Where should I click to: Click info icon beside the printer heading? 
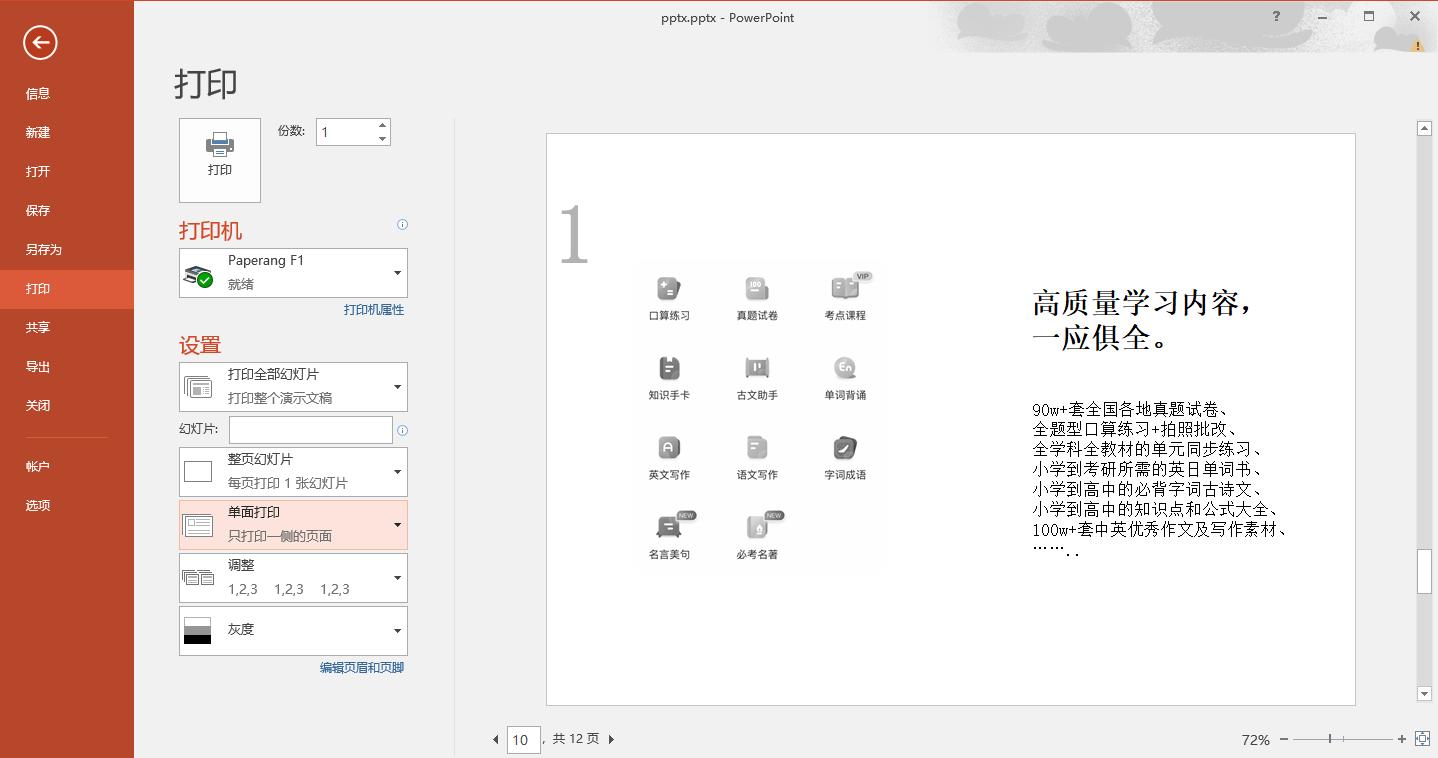click(x=402, y=225)
